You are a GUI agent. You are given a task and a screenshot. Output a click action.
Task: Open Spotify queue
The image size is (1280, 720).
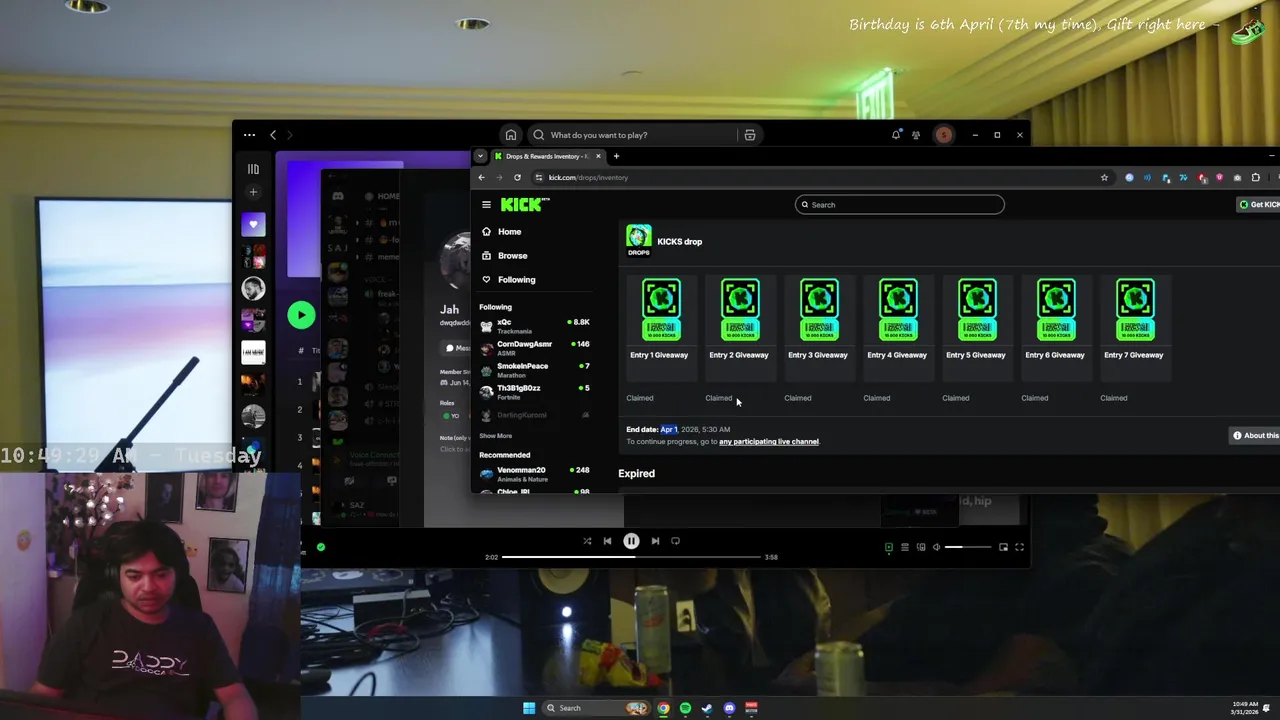click(x=905, y=547)
